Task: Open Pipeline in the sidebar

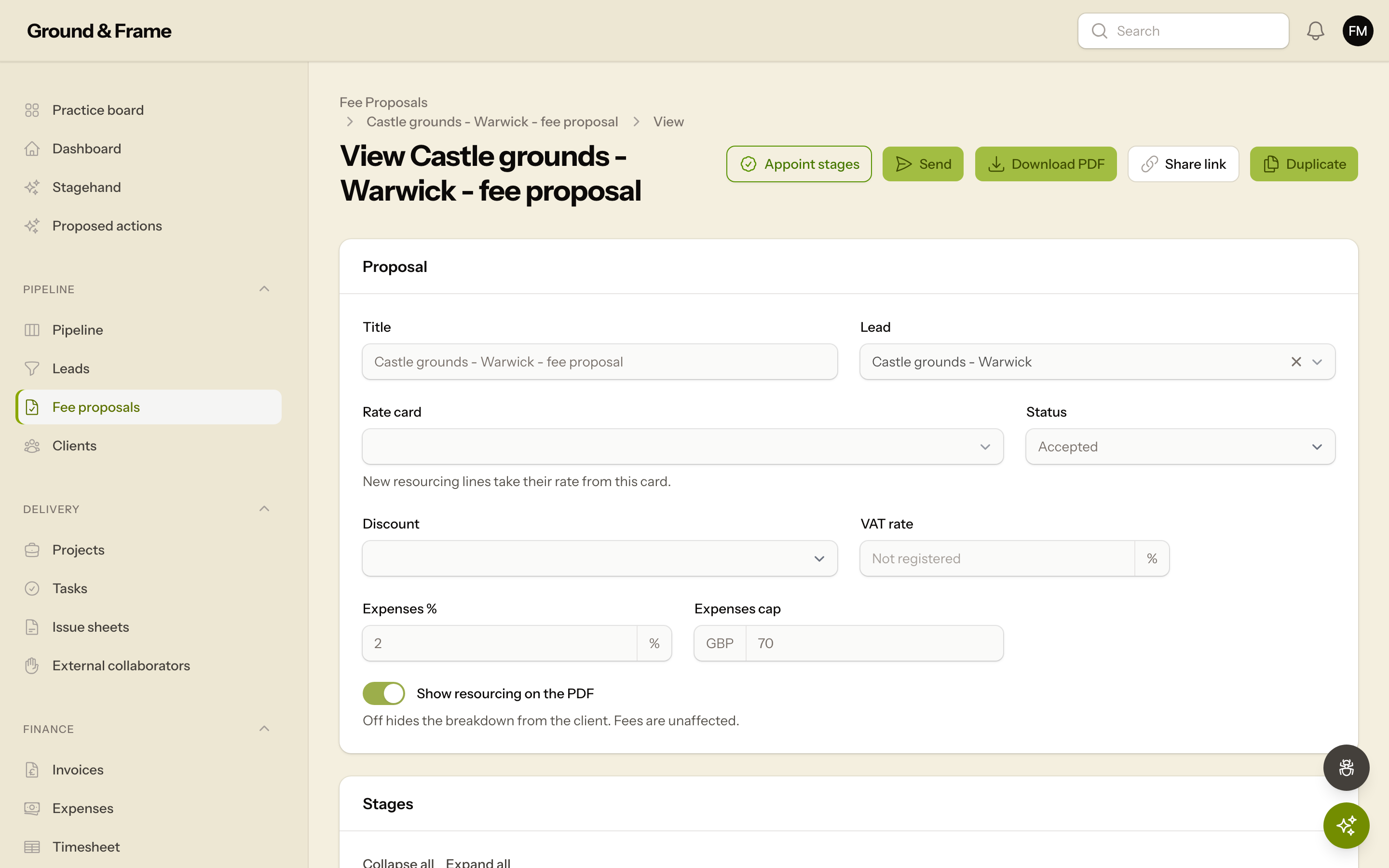Action: tap(148, 330)
